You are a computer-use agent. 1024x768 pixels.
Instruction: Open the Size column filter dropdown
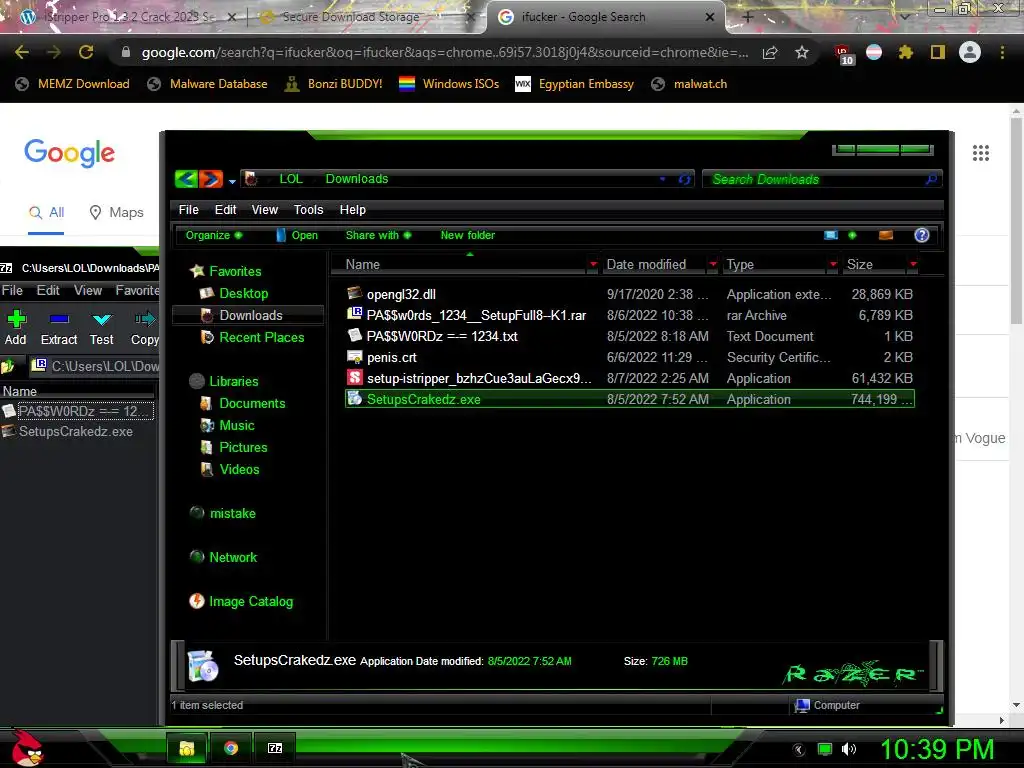[x=913, y=264]
